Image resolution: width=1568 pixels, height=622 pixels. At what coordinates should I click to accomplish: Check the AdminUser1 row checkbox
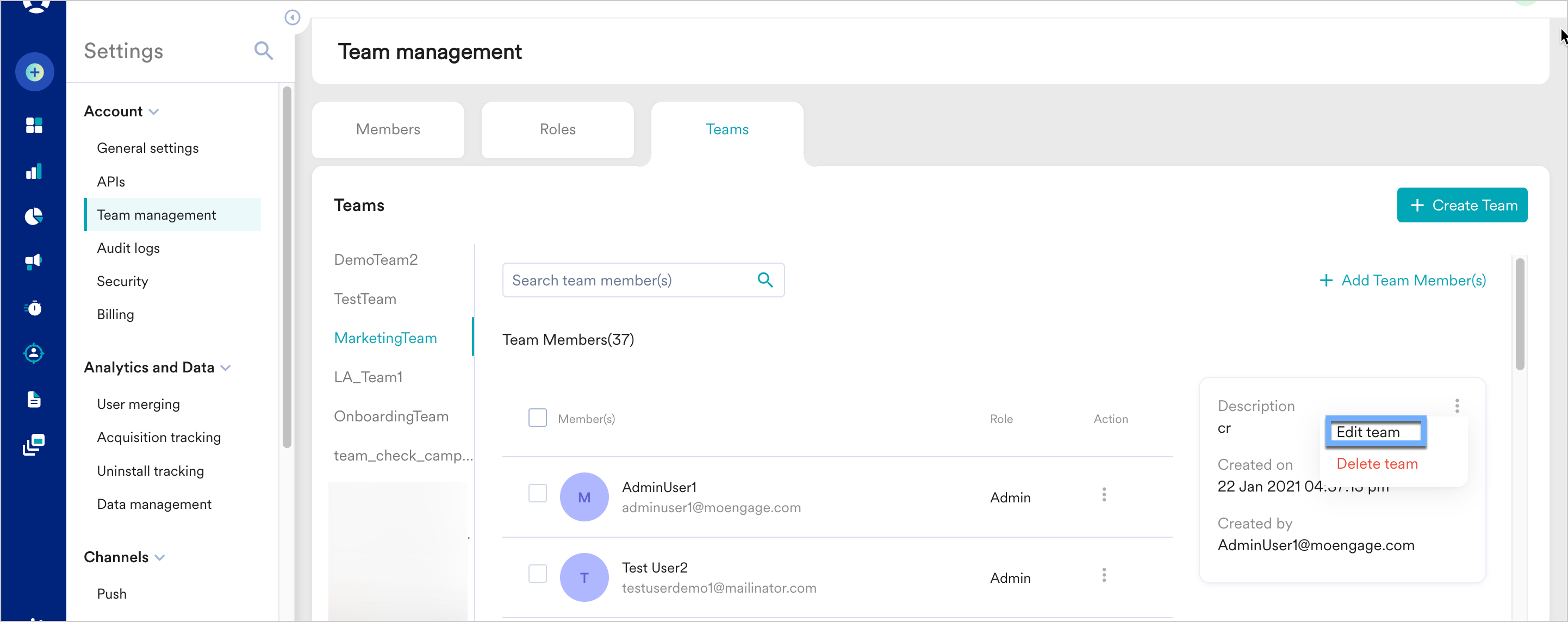pyautogui.click(x=537, y=493)
